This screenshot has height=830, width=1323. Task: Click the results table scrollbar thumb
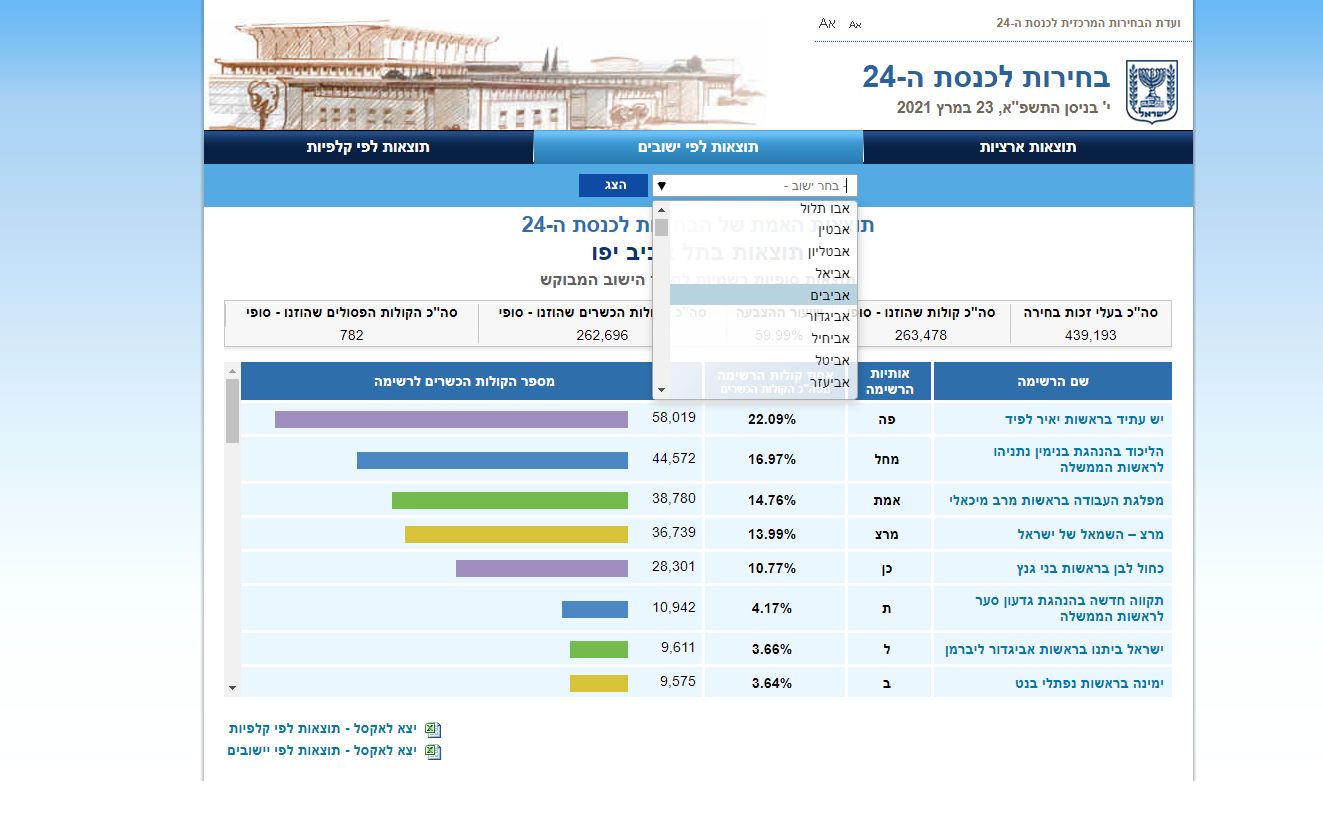pyautogui.click(x=232, y=410)
